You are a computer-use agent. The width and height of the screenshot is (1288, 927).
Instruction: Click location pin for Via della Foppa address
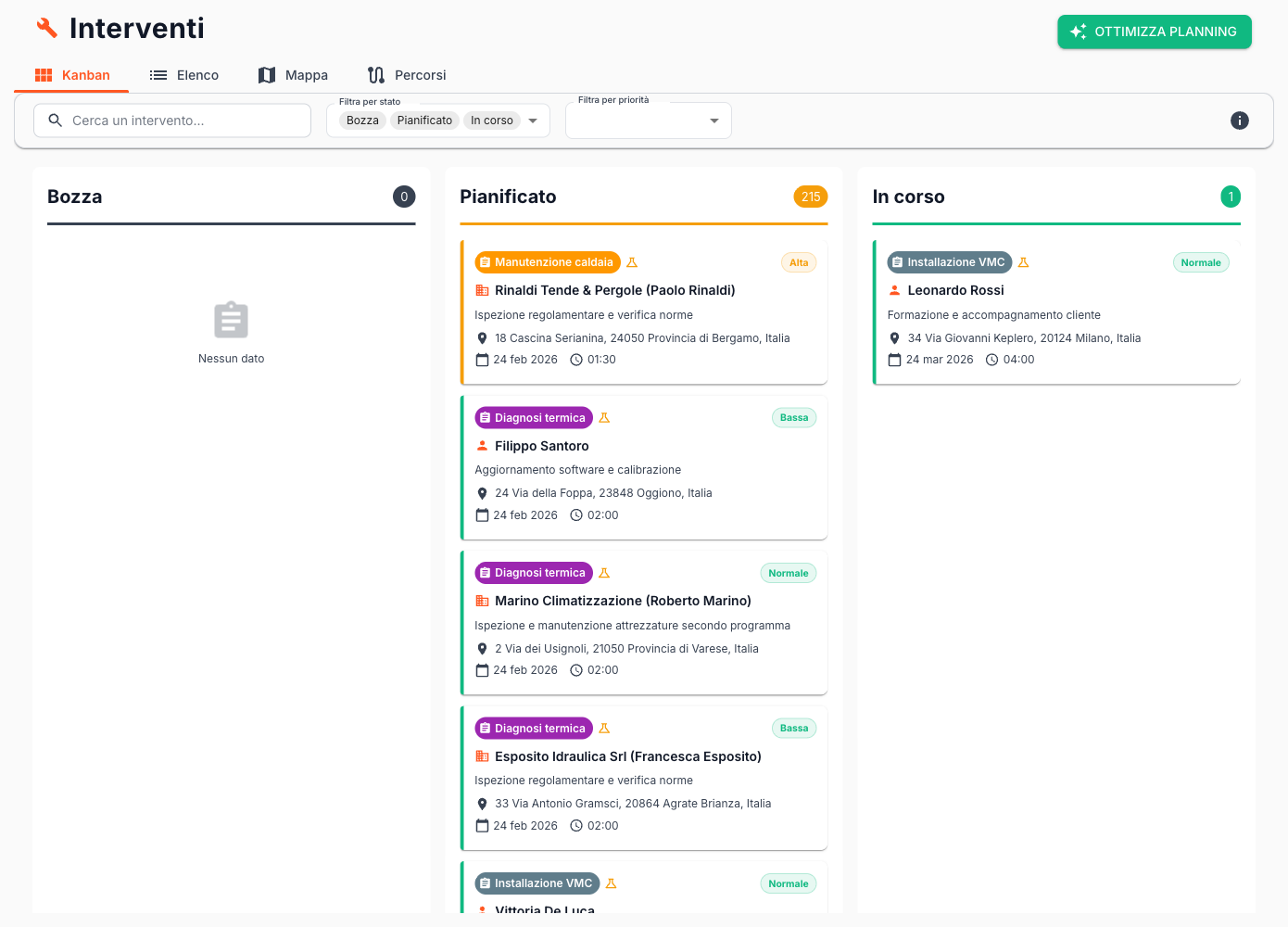[x=482, y=493]
